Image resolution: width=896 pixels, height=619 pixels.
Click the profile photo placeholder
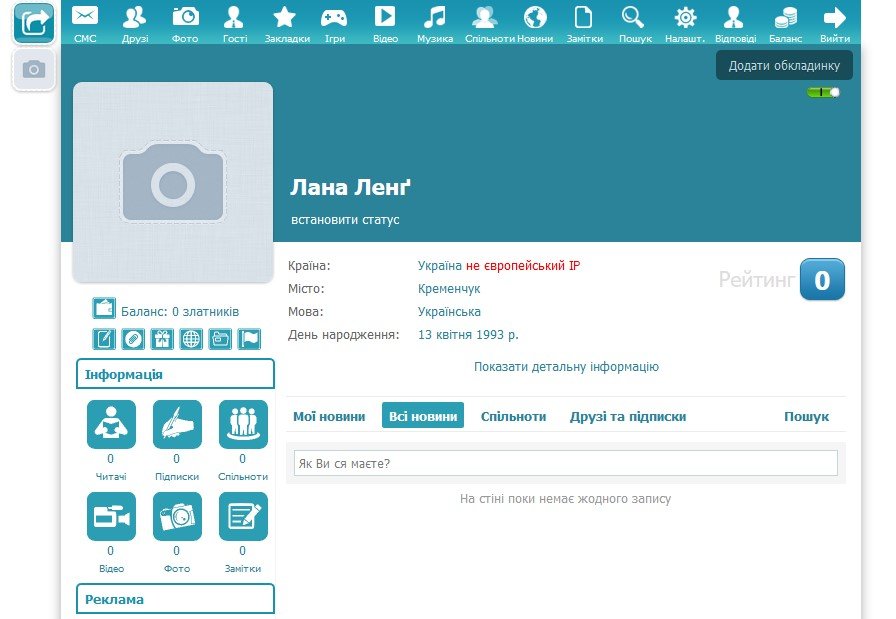pos(173,182)
